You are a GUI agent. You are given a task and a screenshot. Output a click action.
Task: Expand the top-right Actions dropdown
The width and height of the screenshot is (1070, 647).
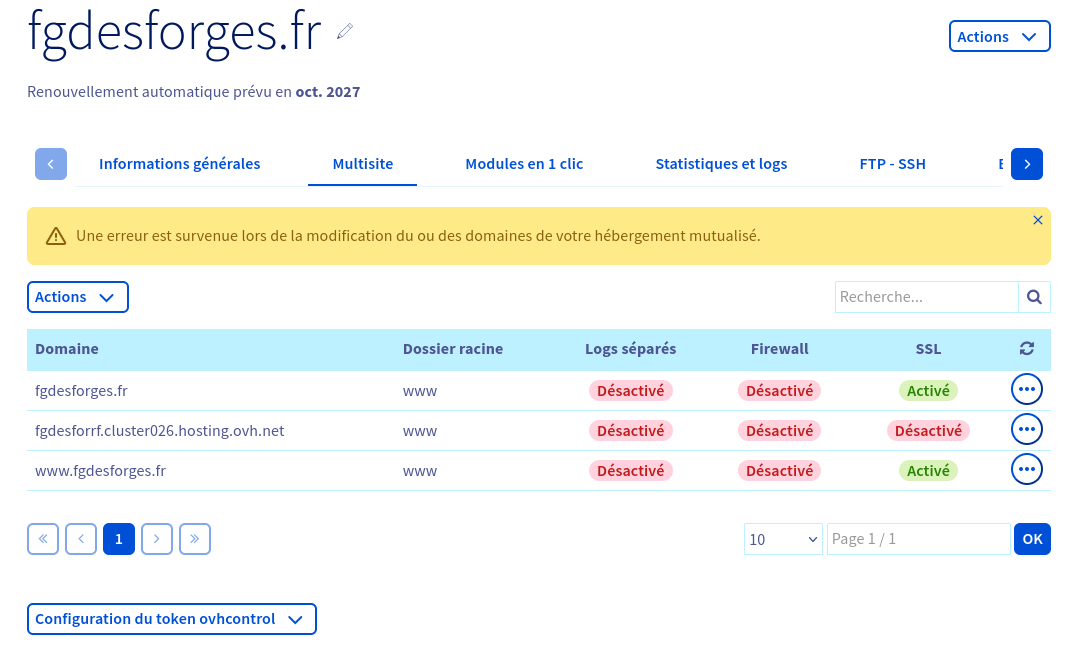coord(999,36)
